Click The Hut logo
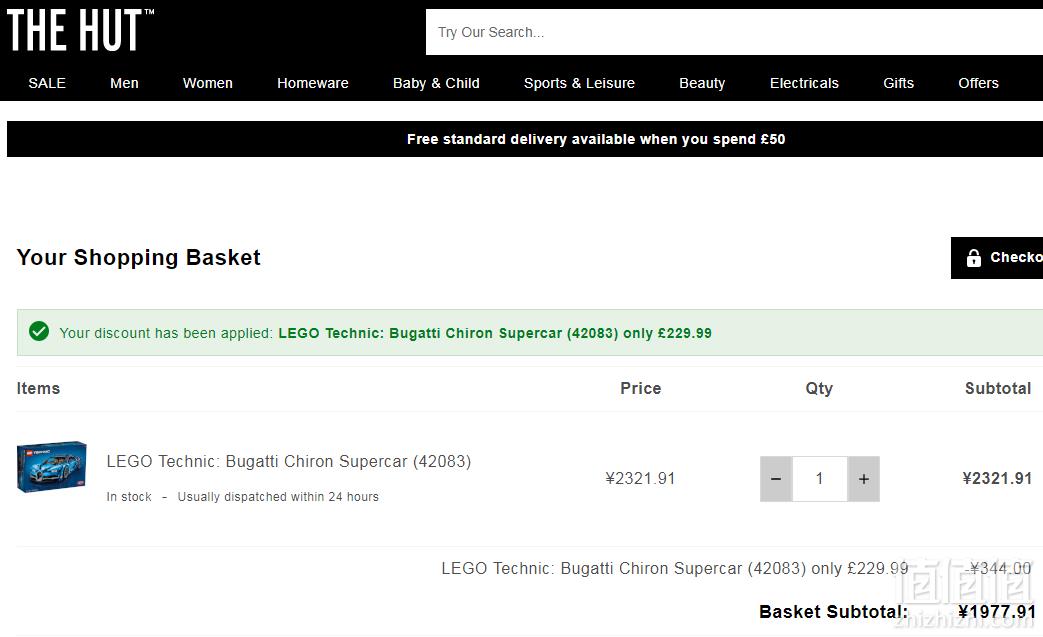The width and height of the screenshot is (1043, 637). click(80, 31)
